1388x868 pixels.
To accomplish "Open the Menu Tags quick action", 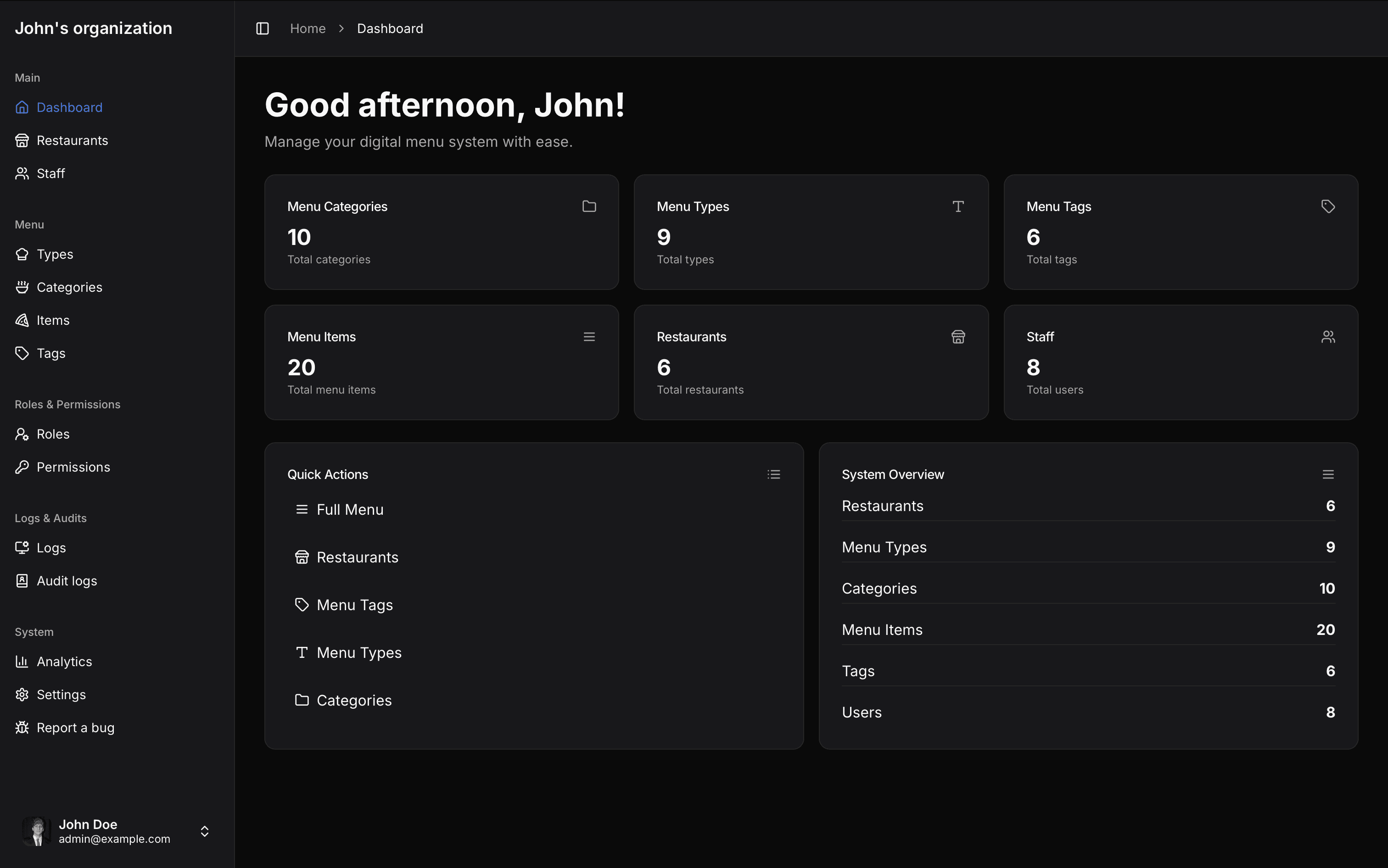I will pyautogui.click(x=355, y=604).
